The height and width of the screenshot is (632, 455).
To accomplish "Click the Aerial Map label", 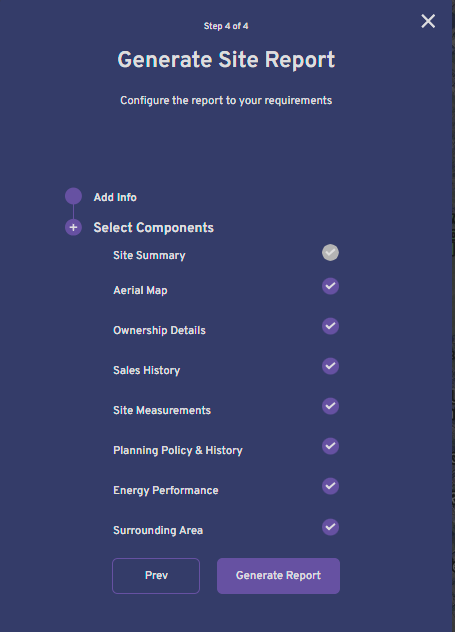I will pos(140,290).
